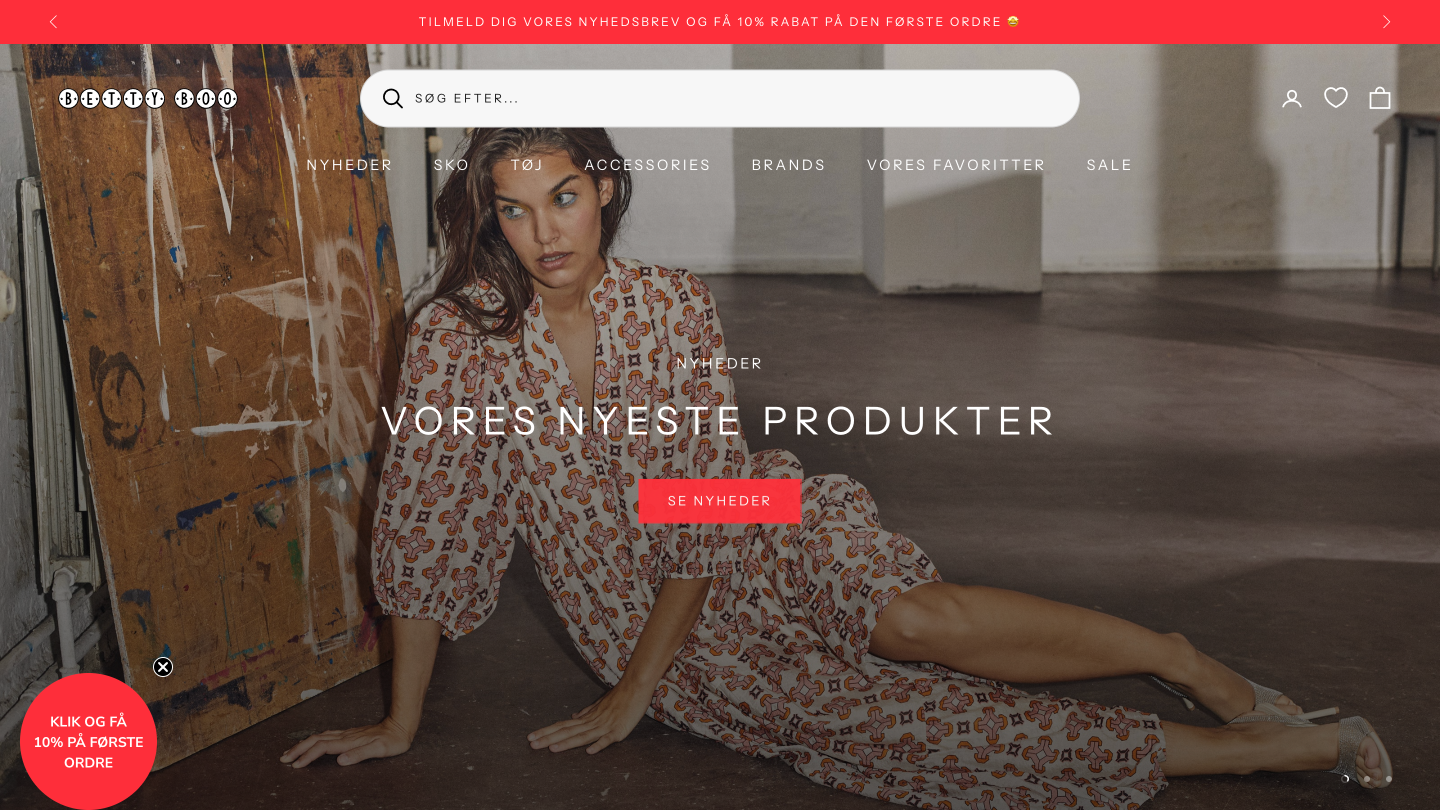The width and height of the screenshot is (1440, 810).
Task: Select first hero slideshow dot
Action: click(1345, 778)
